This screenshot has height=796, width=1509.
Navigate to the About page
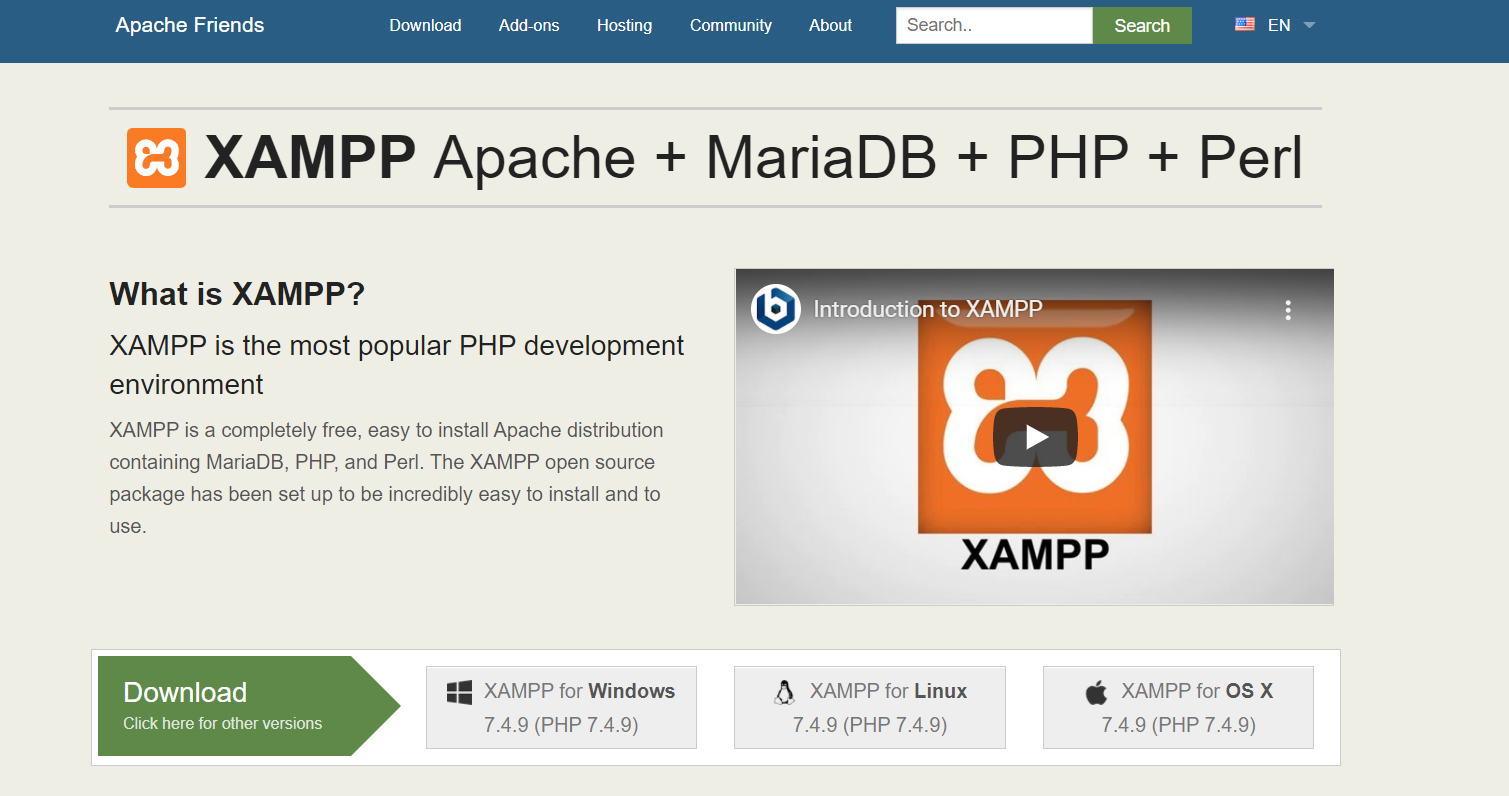830,25
